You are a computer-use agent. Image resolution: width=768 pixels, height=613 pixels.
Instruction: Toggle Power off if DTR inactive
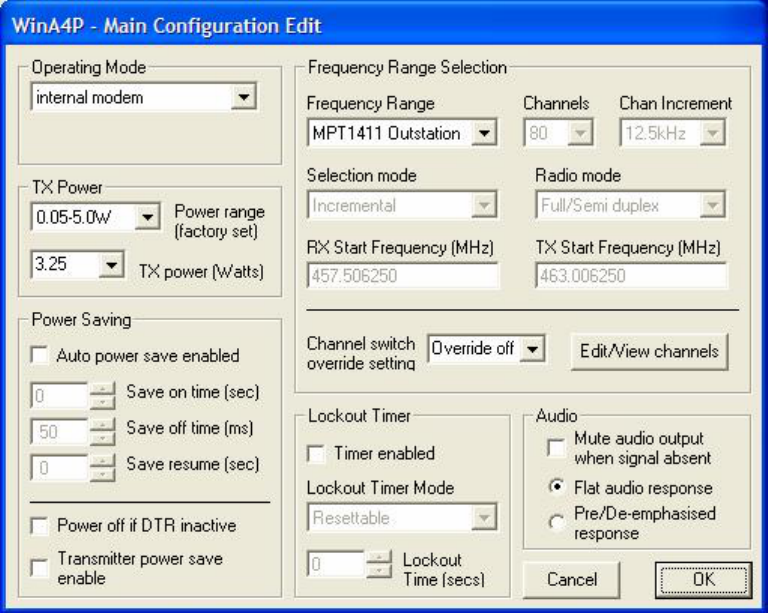[39, 526]
